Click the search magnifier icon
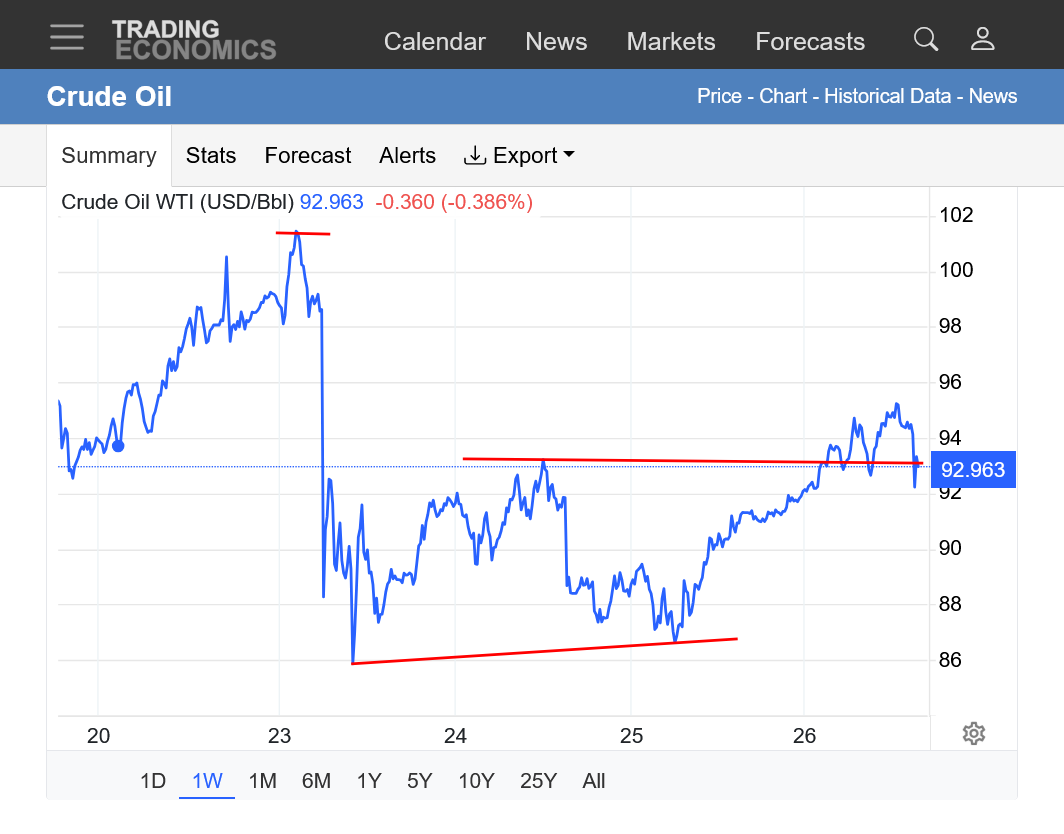The height and width of the screenshot is (834, 1064). tap(926, 39)
